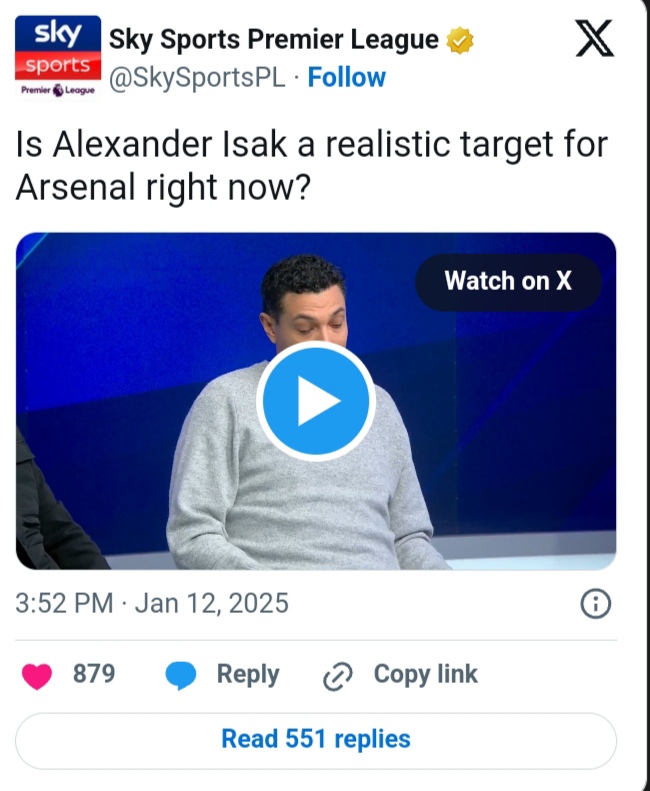Click the Reply text label
650x791 pixels.
[x=248, y=675]
